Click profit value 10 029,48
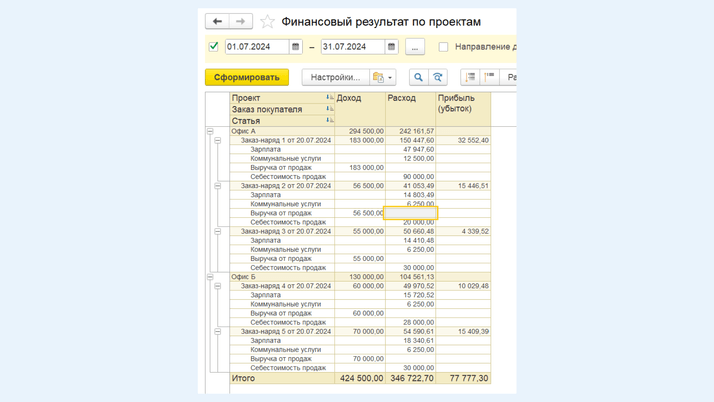Viewport: 714px width, 402px height. point(473,286)
